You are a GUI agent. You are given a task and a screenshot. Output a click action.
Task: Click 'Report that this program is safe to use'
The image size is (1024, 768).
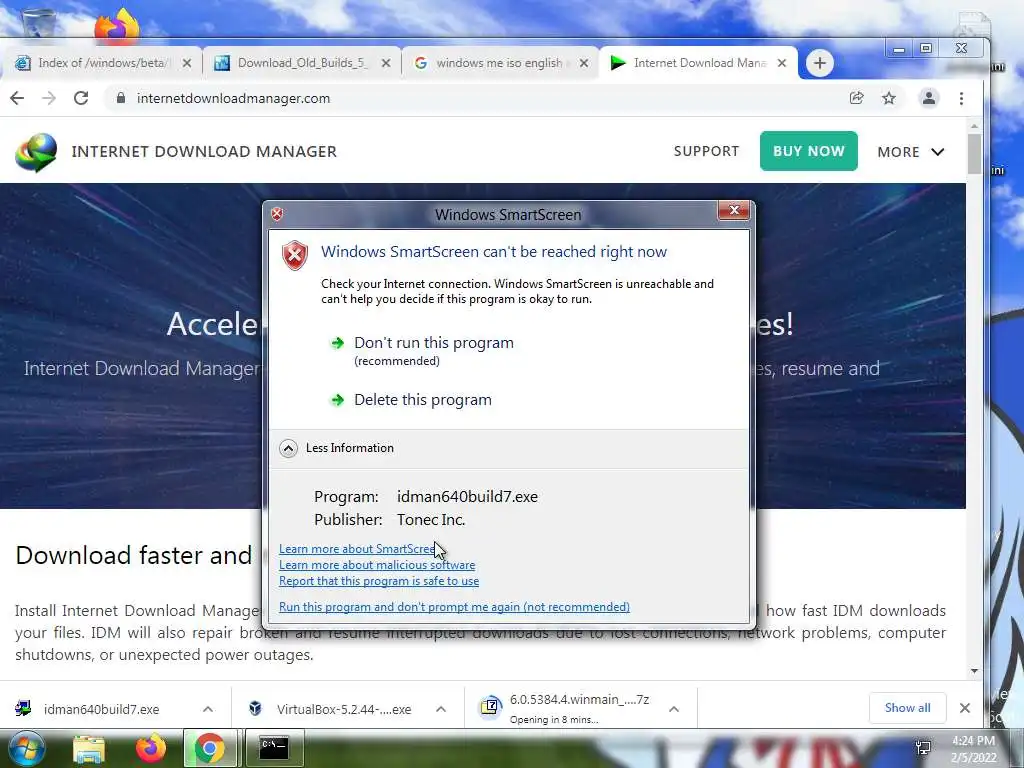(x=379, y=581)
